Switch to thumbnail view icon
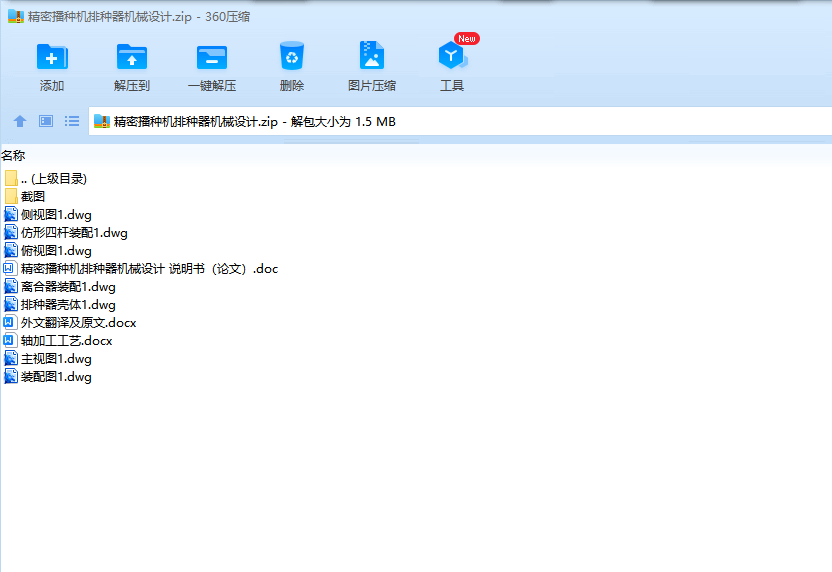This screenshot has width=832, height=572. pos(46,122)
